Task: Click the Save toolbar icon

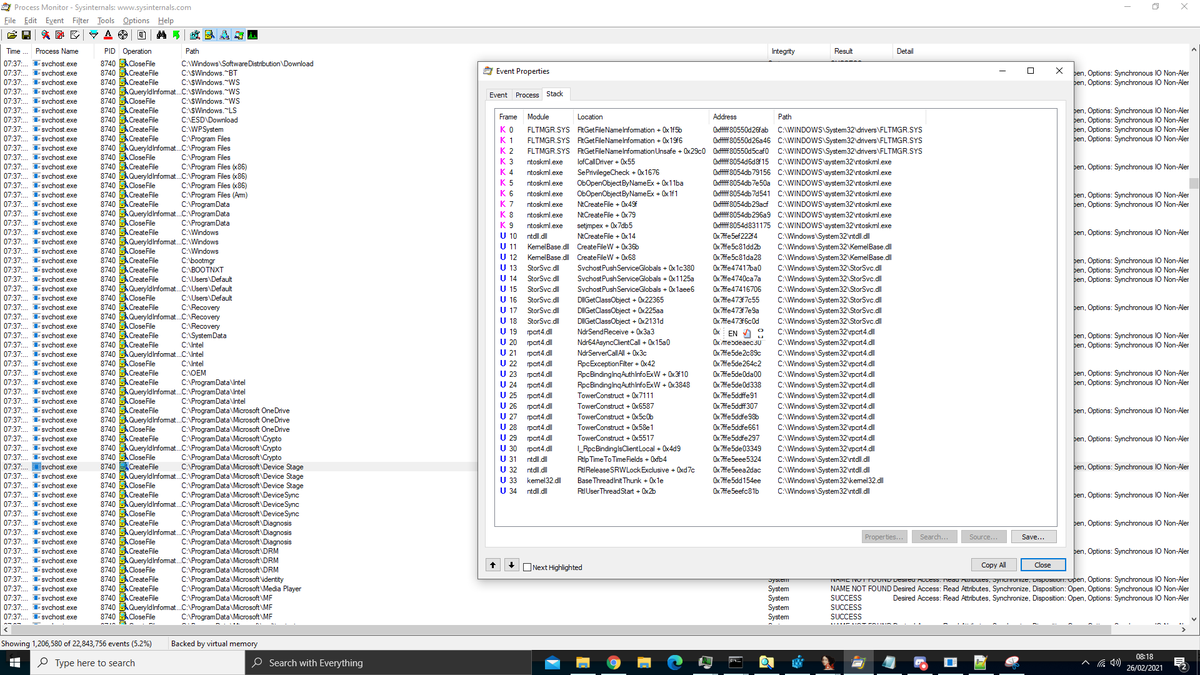Action: pos(26,35)
